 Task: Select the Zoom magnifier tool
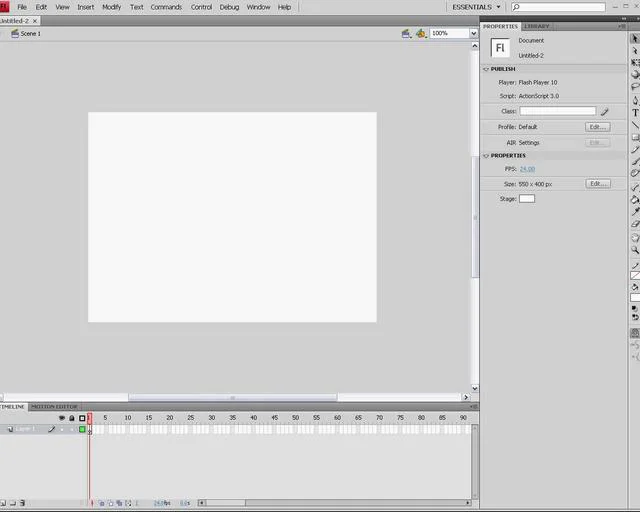coord(635,250)
